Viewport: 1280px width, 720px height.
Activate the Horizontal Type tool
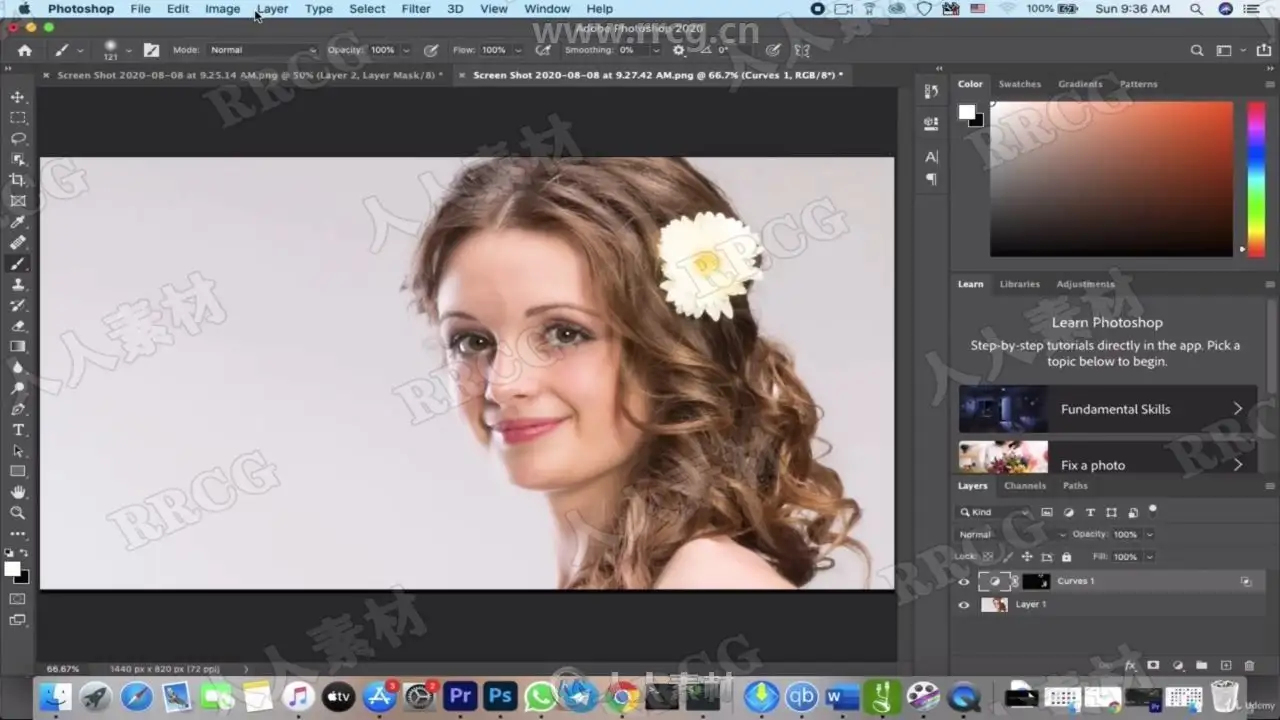(x=18, y=430)
